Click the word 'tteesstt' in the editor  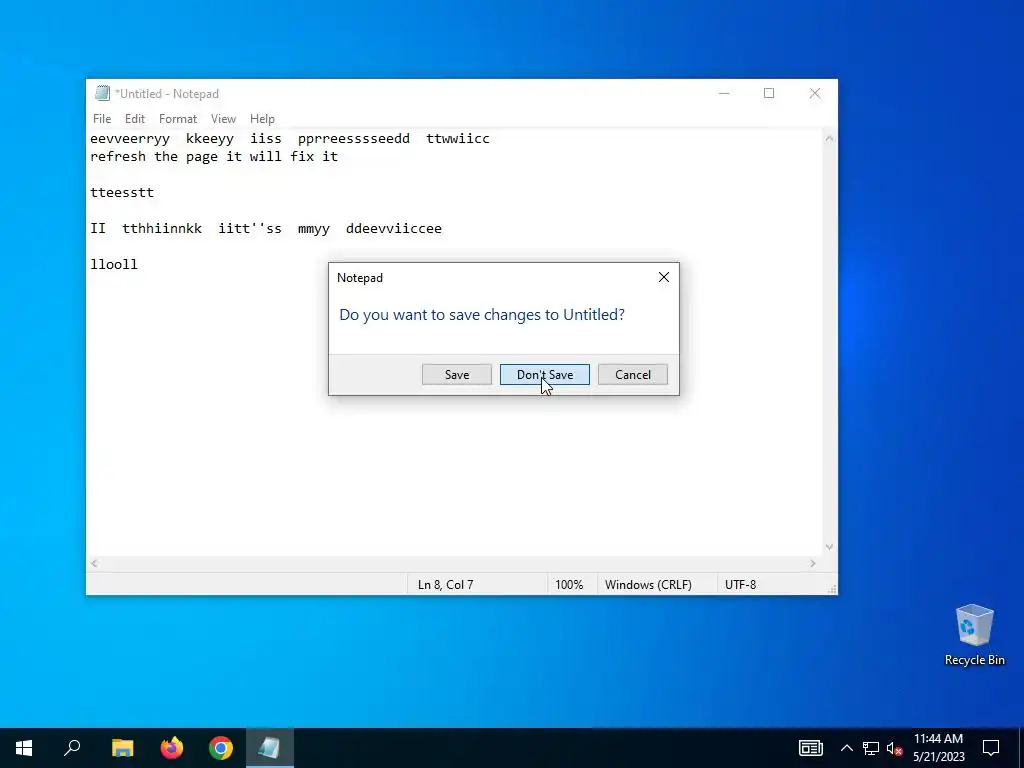(122, 193)
